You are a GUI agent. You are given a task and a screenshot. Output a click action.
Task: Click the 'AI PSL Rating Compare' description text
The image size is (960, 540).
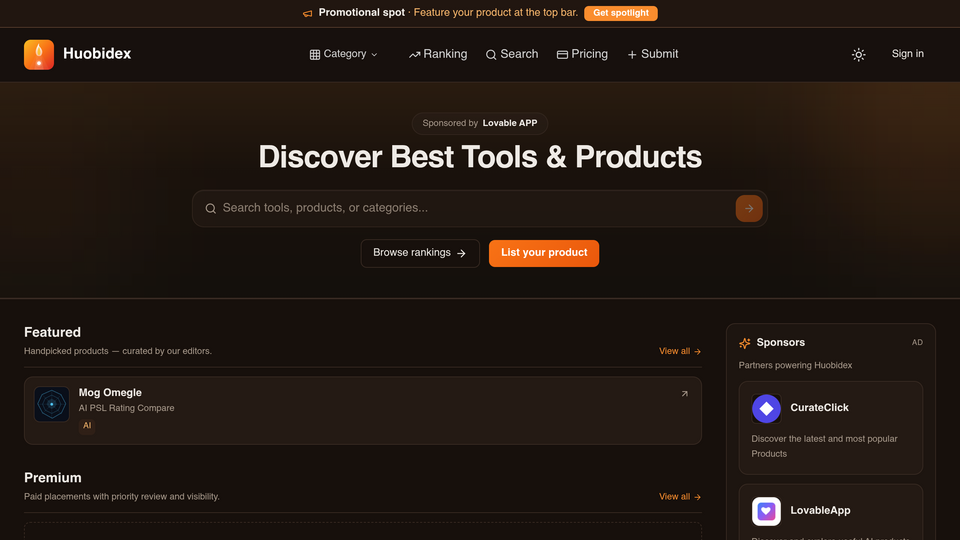pos(126,408)
